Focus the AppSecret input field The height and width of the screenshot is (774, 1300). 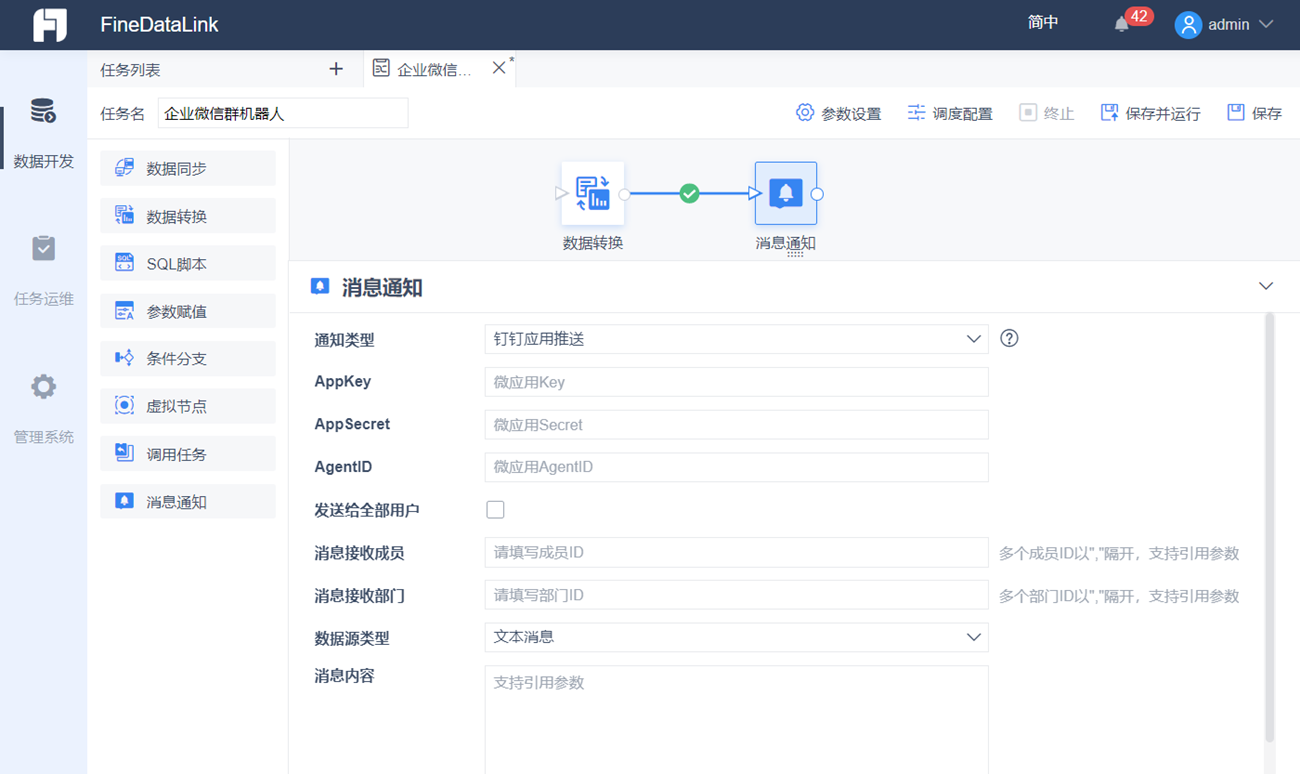tap(736, 424)
